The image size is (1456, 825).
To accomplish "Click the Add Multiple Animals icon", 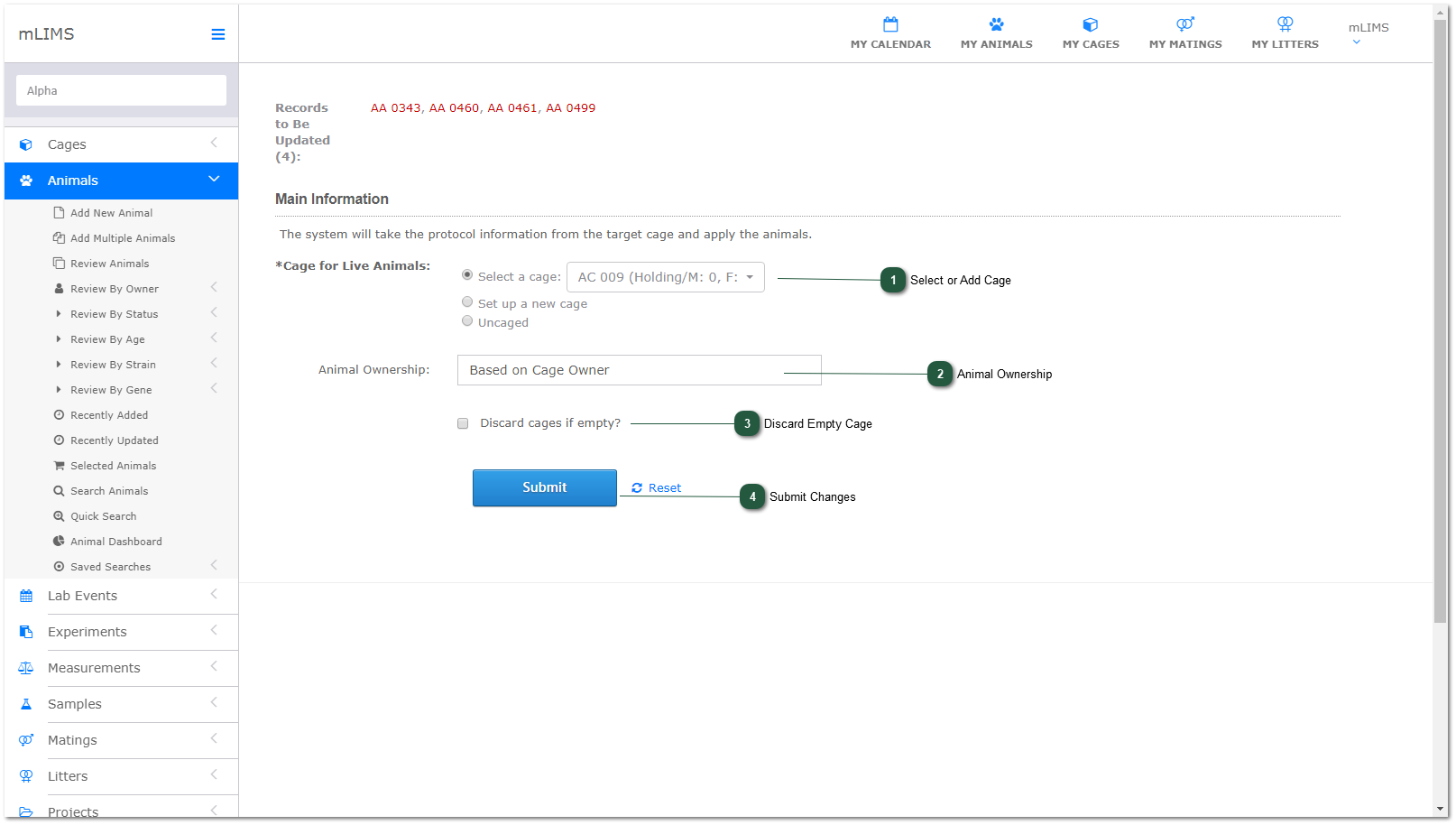I will (59, 238).
